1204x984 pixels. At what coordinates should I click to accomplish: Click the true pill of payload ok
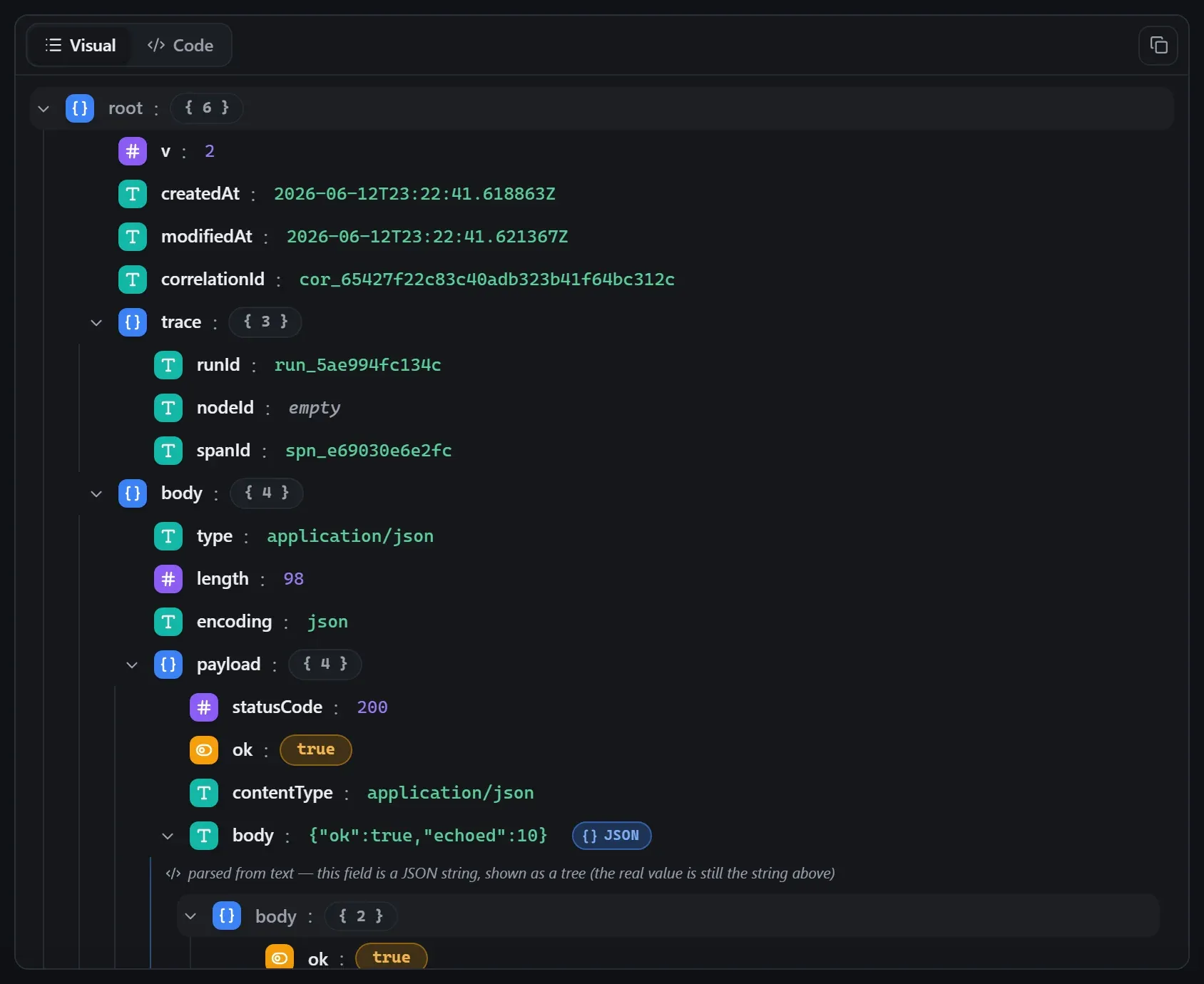point(315,749)
